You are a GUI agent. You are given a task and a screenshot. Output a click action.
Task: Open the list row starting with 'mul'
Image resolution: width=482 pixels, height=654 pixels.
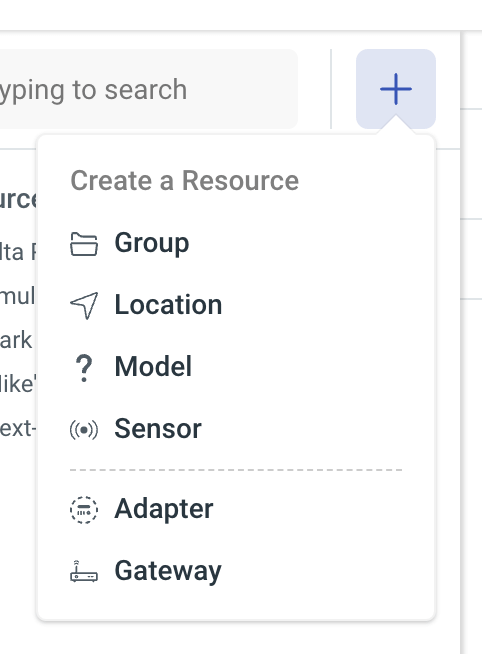18,296
